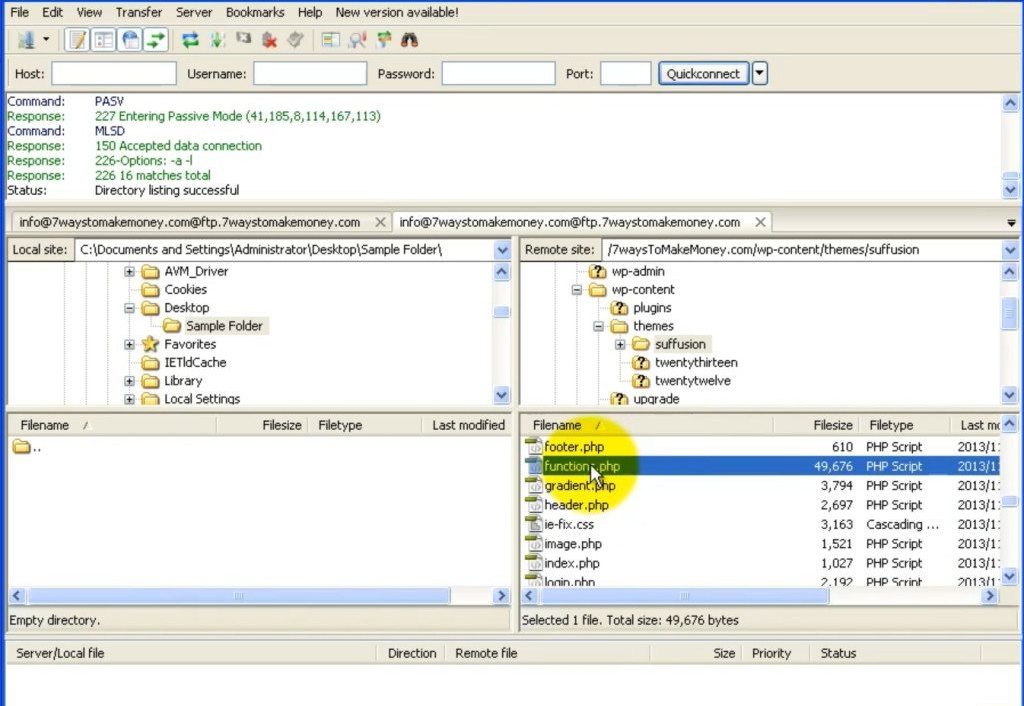The image size is (1024, 706).
Task: Click the New version available! link
Action: (397, 12)
